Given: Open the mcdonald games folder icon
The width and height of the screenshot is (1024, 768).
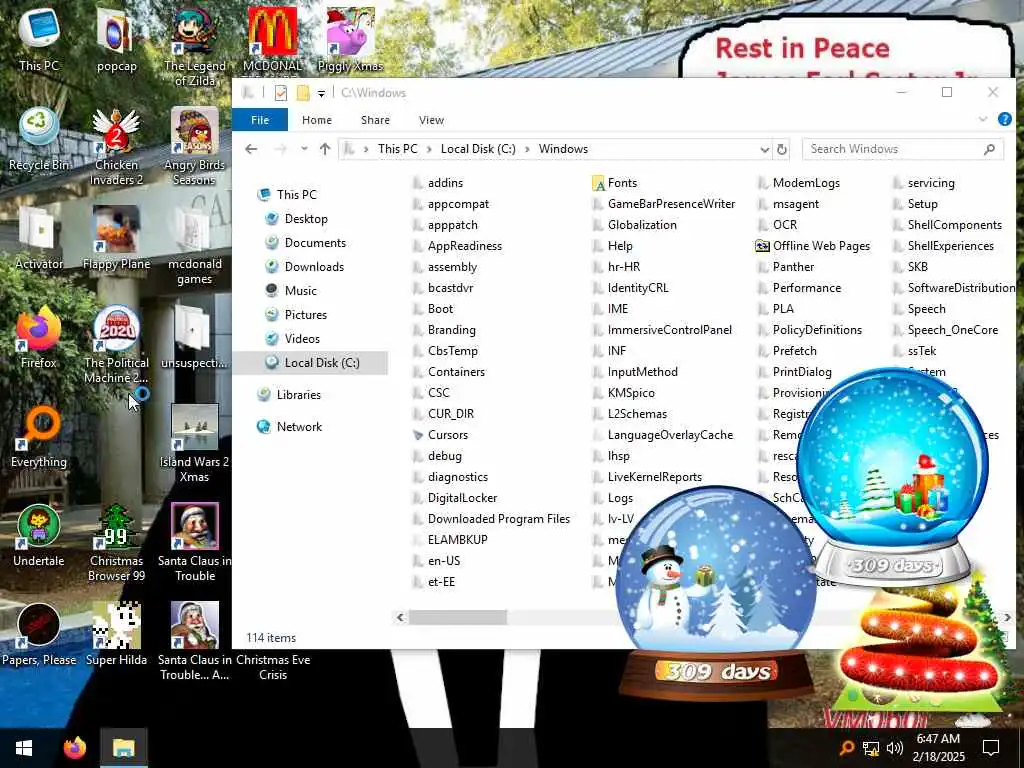Looking at the screenshot, I should (194, 246).
